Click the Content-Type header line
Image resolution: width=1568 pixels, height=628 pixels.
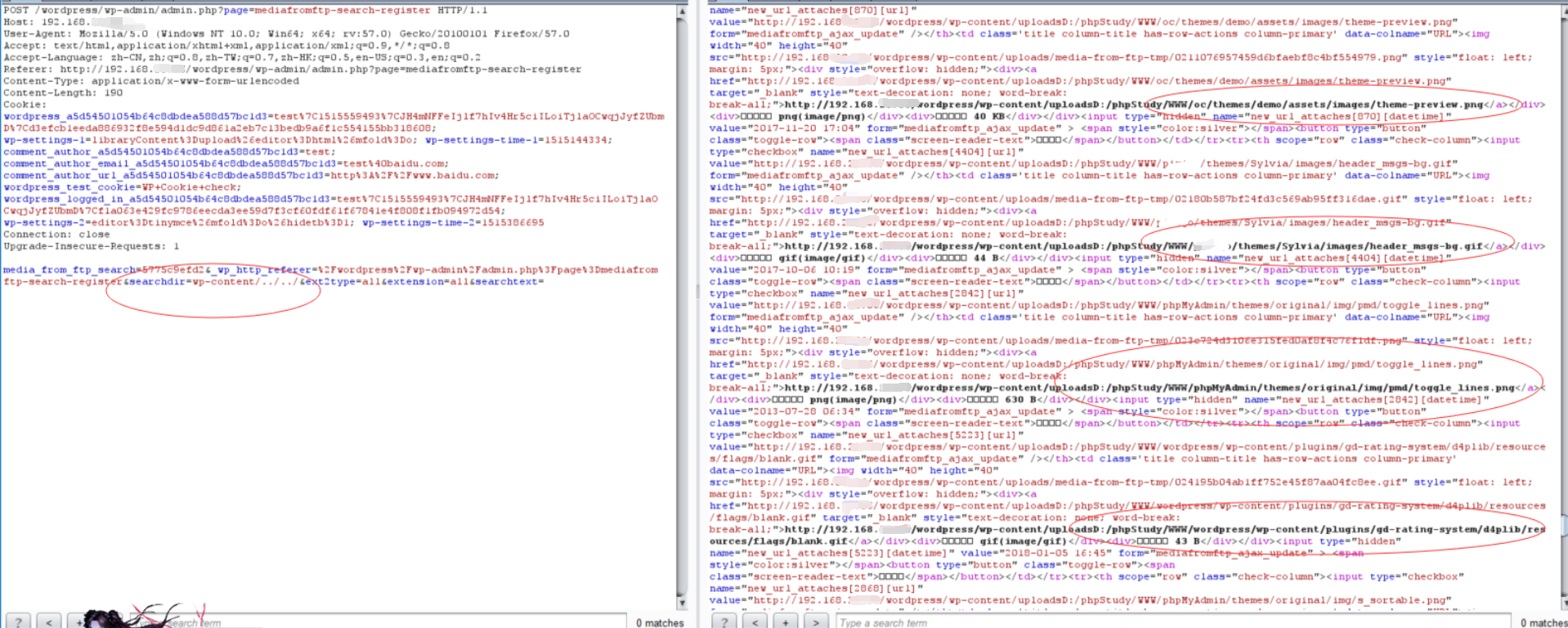151,81
